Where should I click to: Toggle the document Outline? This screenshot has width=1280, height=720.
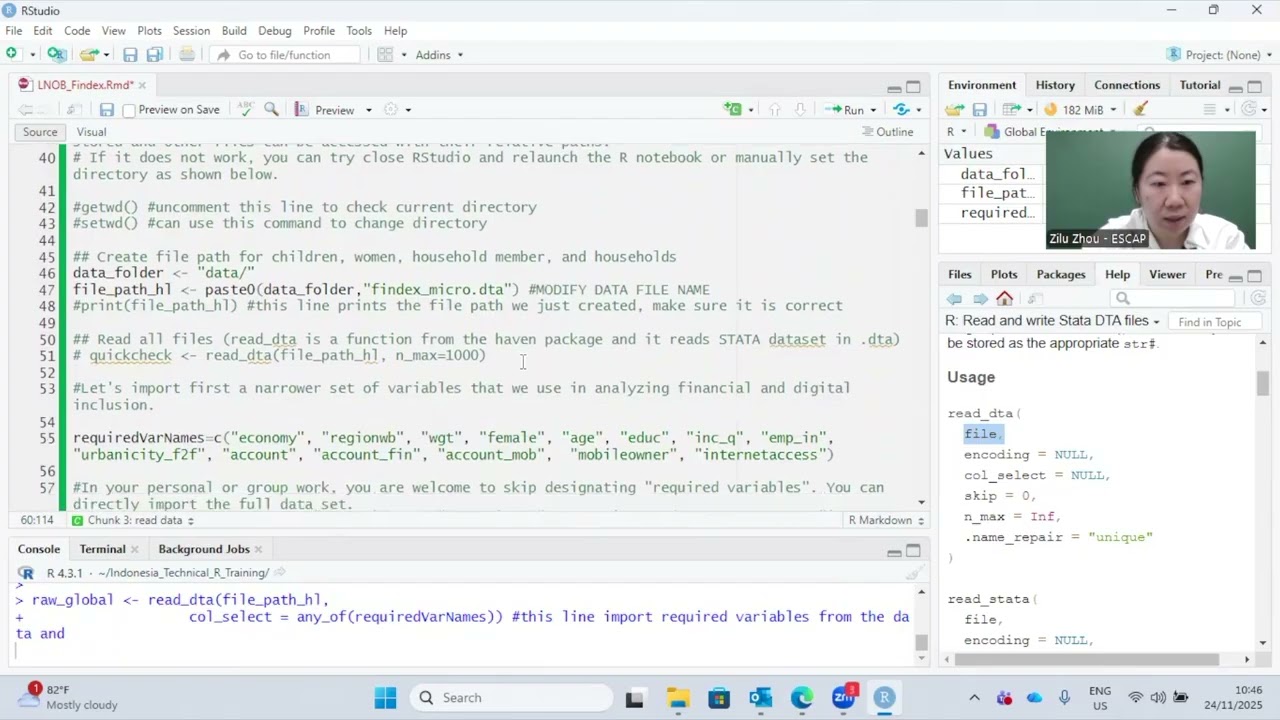click(888, 132)
